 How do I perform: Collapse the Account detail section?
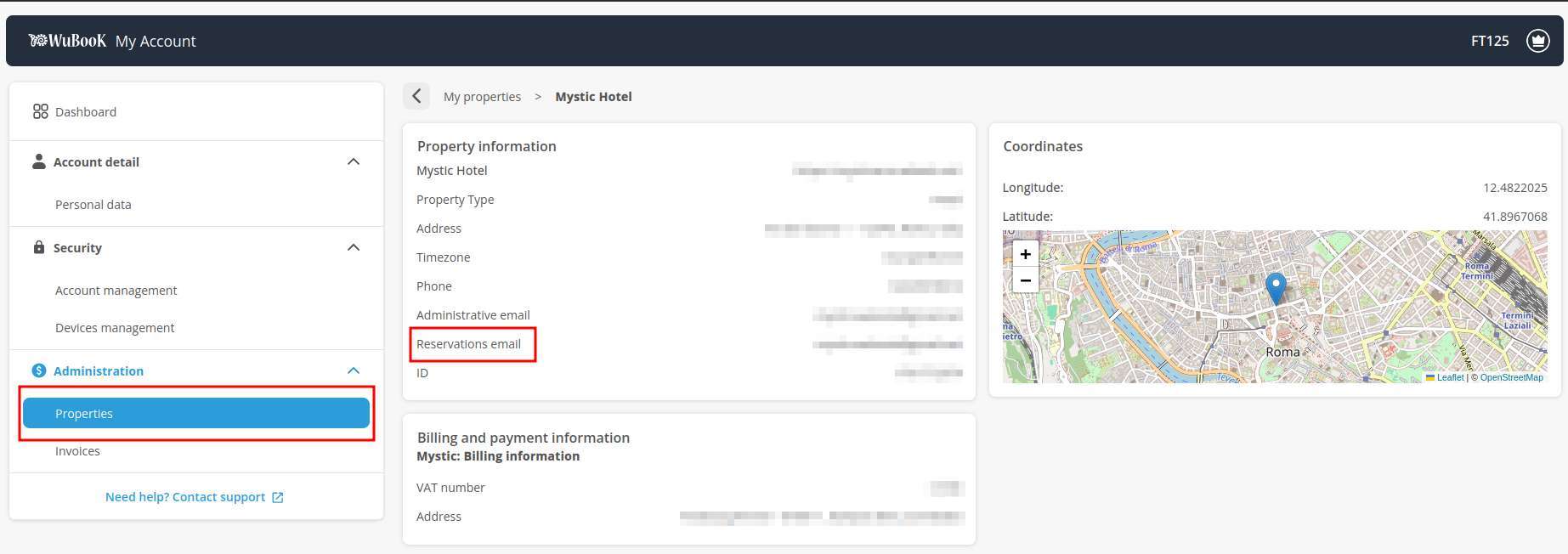tap(354, 161)
